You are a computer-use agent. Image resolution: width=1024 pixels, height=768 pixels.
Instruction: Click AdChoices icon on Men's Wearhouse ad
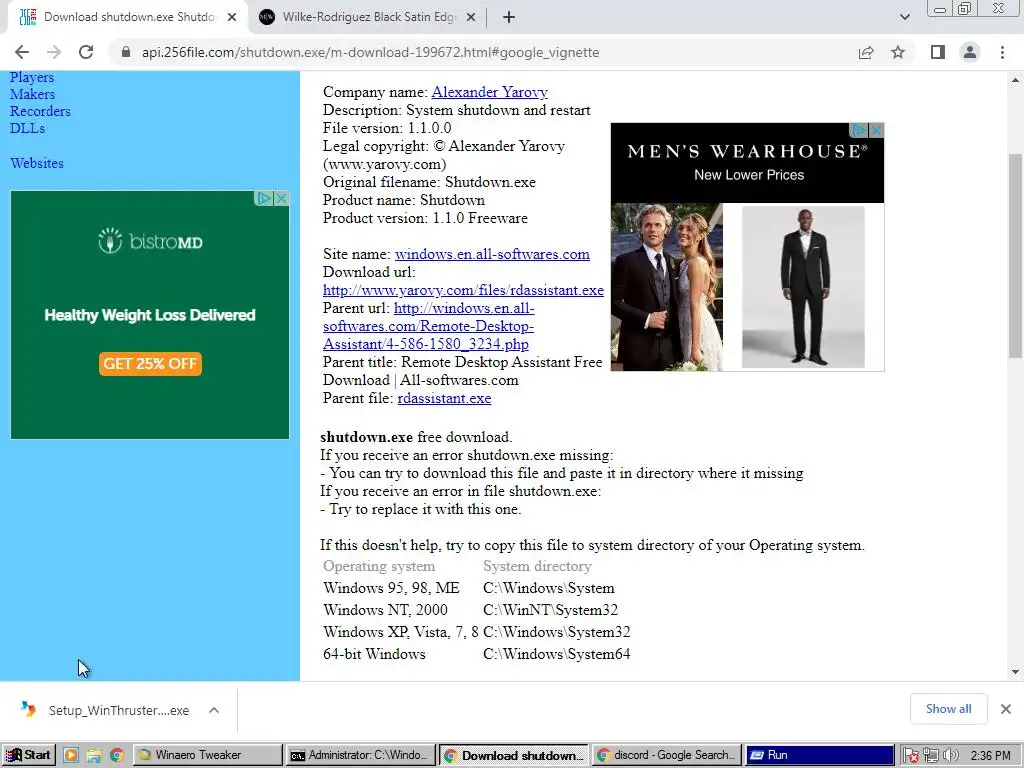[859, 131]
